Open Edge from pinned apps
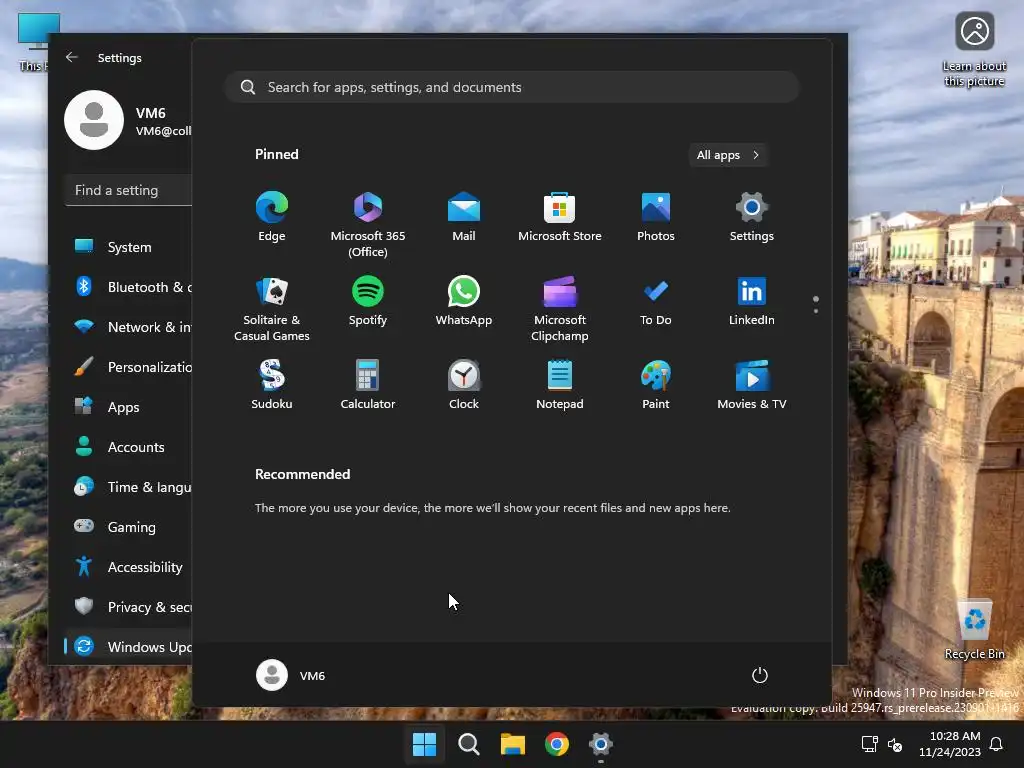This screenshot has height=768, width=1024. pos(272,217)
